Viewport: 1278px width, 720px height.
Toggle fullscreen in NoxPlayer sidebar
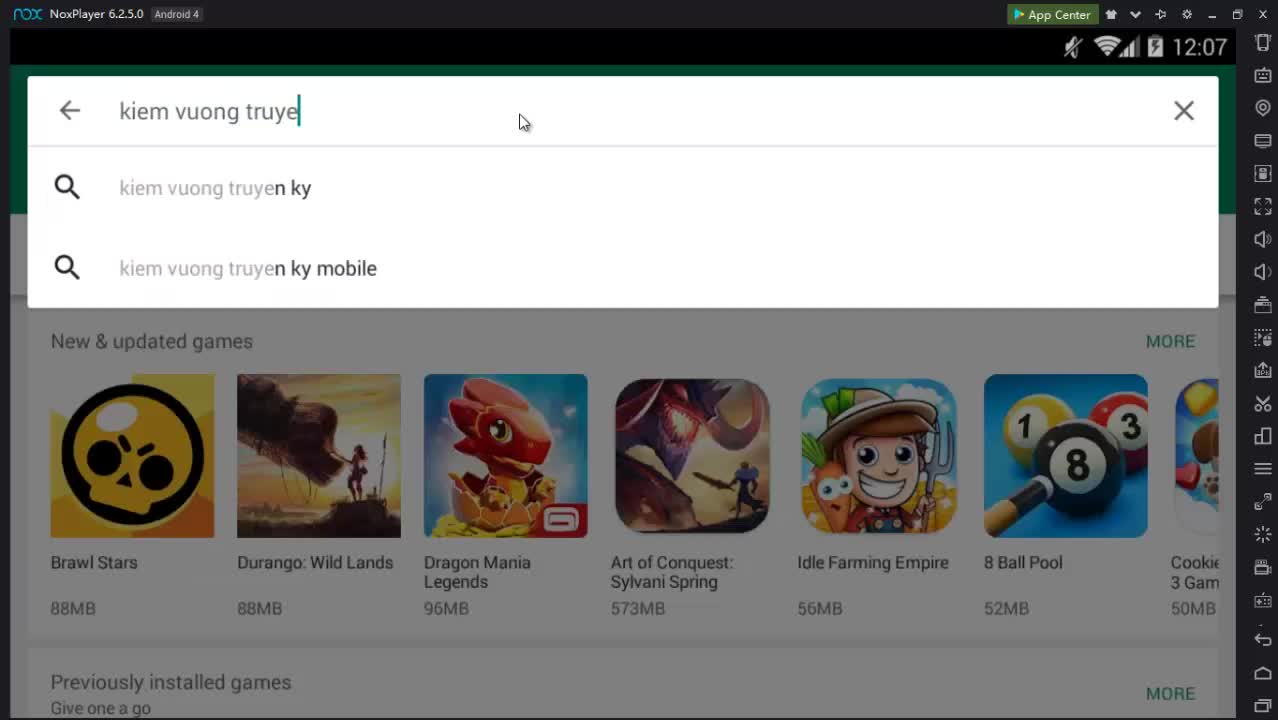point(1263,207)
